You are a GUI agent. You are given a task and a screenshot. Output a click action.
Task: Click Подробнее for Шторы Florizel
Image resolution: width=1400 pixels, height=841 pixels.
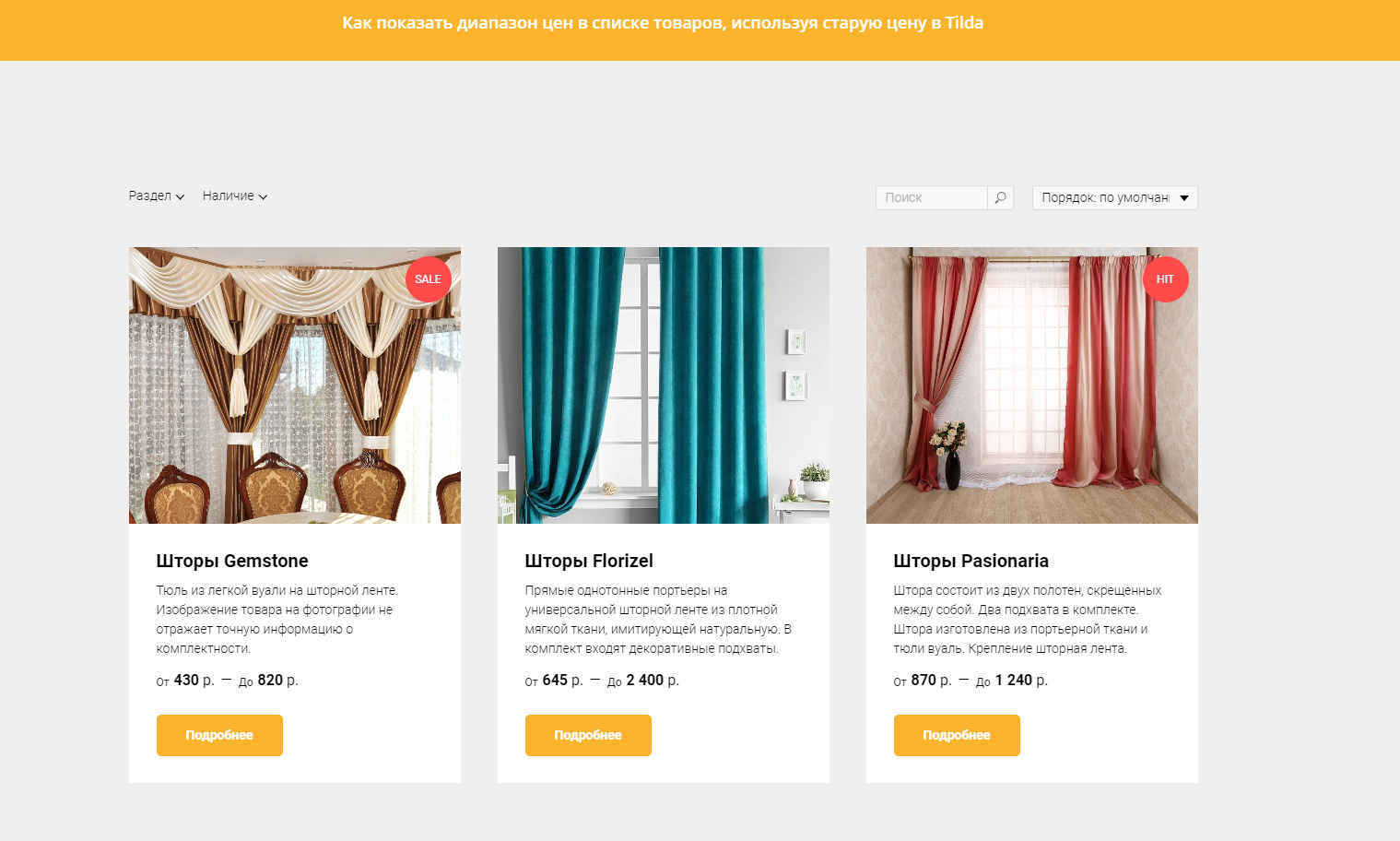tap(588, 735)
